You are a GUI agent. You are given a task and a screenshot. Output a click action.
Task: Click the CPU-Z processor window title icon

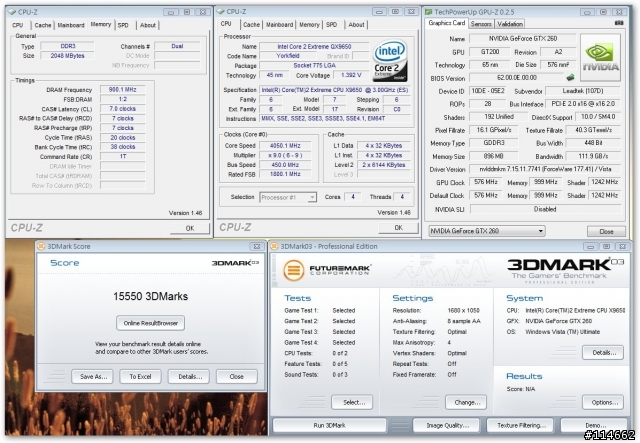[221, 11]
